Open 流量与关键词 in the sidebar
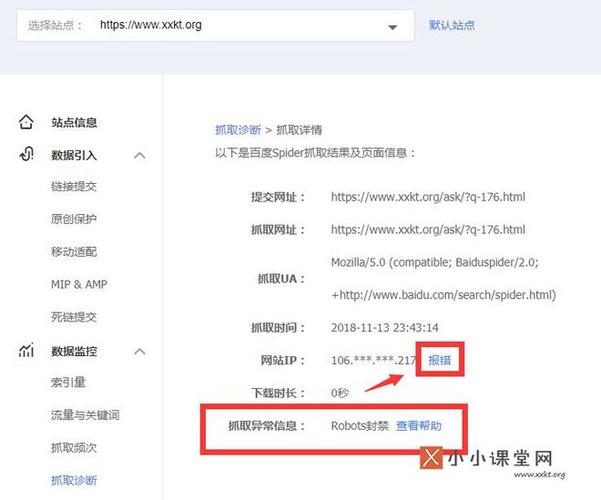The height and width of the screenshot is (500, 601). [x=85, y=415]
